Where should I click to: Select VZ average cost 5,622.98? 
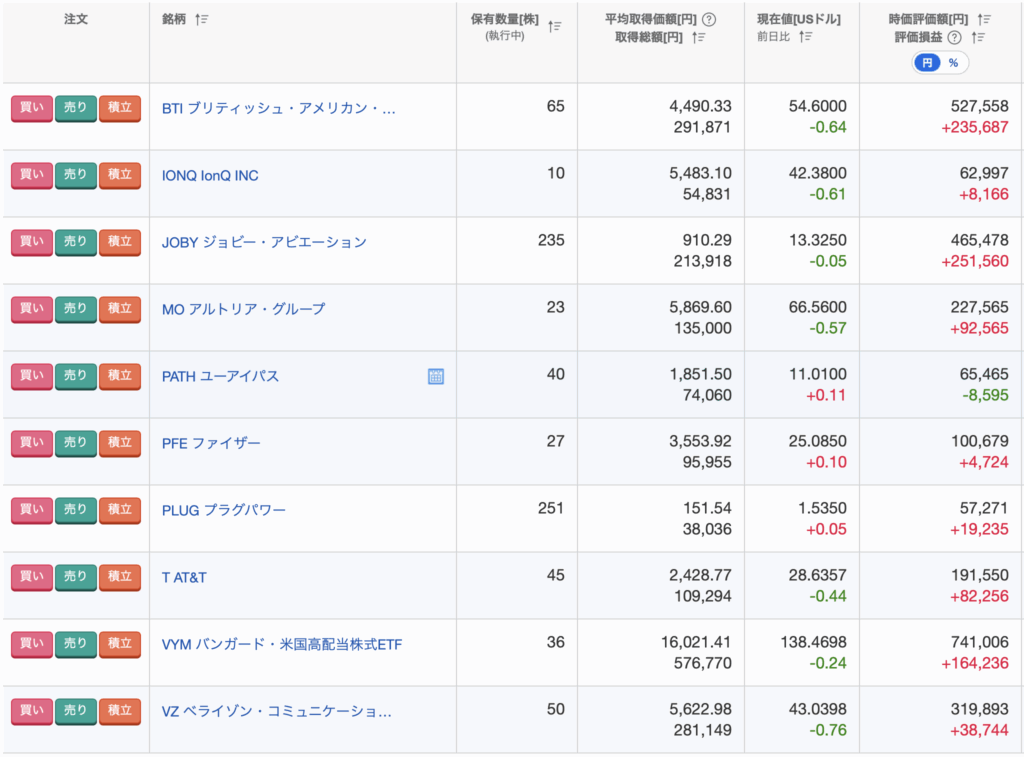click(x=700, y=709)
